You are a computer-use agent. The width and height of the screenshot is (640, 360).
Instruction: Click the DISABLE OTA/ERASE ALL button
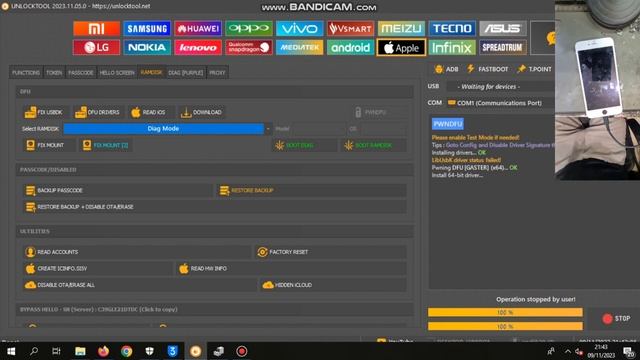click(x=140, y=285)
